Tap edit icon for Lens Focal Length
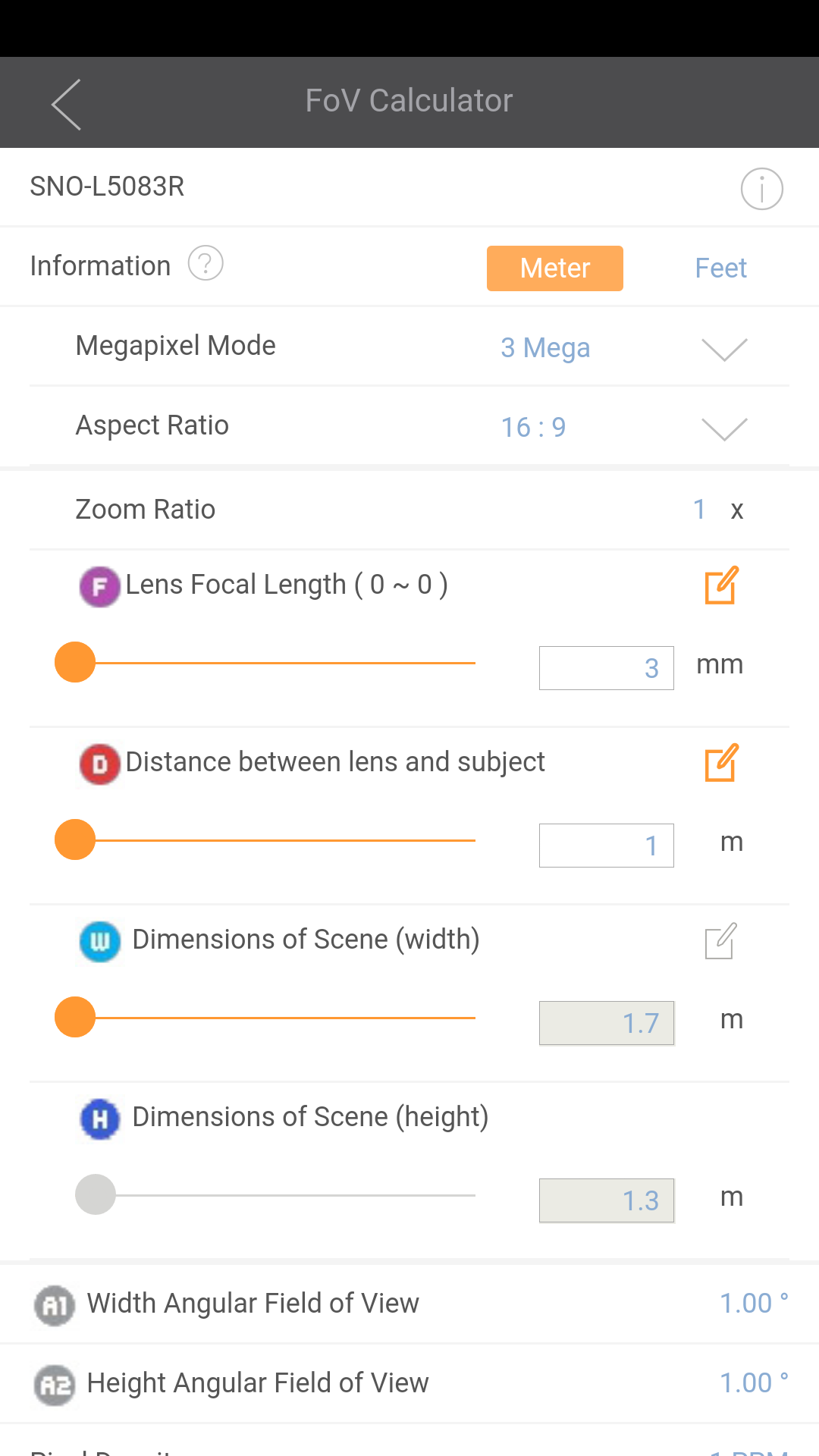Viewport: 819px width, 1456px height. pos(721,585)
